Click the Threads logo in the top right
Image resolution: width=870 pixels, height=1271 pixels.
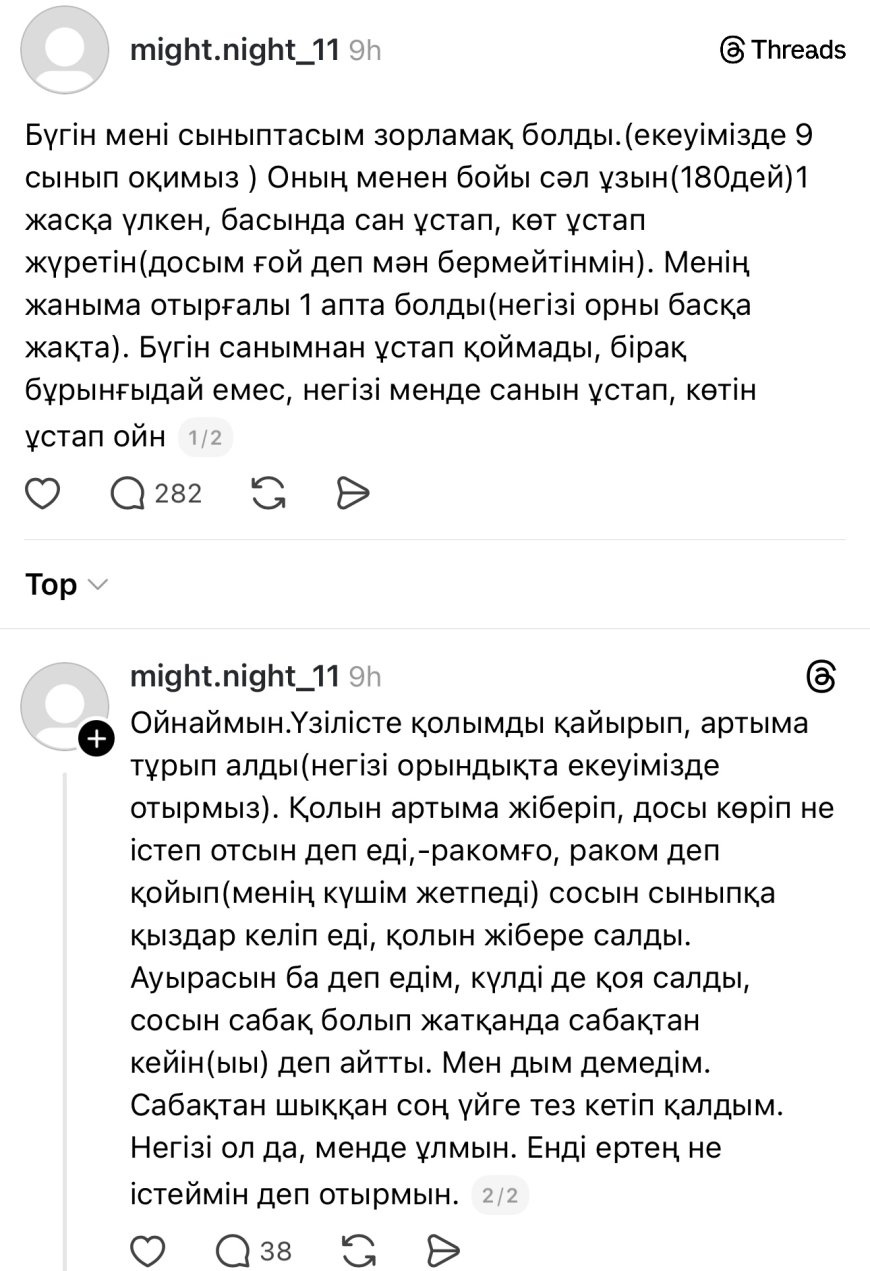pos(783,50)
